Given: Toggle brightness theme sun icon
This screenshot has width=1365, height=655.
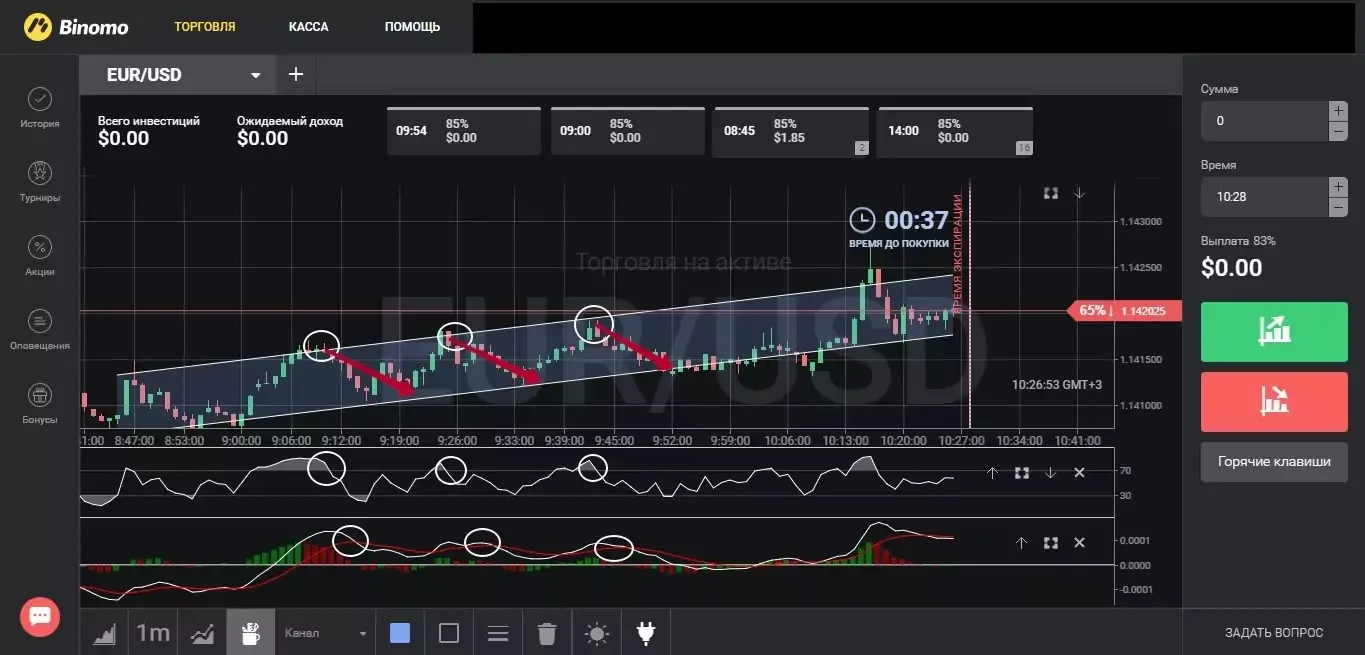Looking at the screenshot, I should pyautogui.click(x=597, y=633).
